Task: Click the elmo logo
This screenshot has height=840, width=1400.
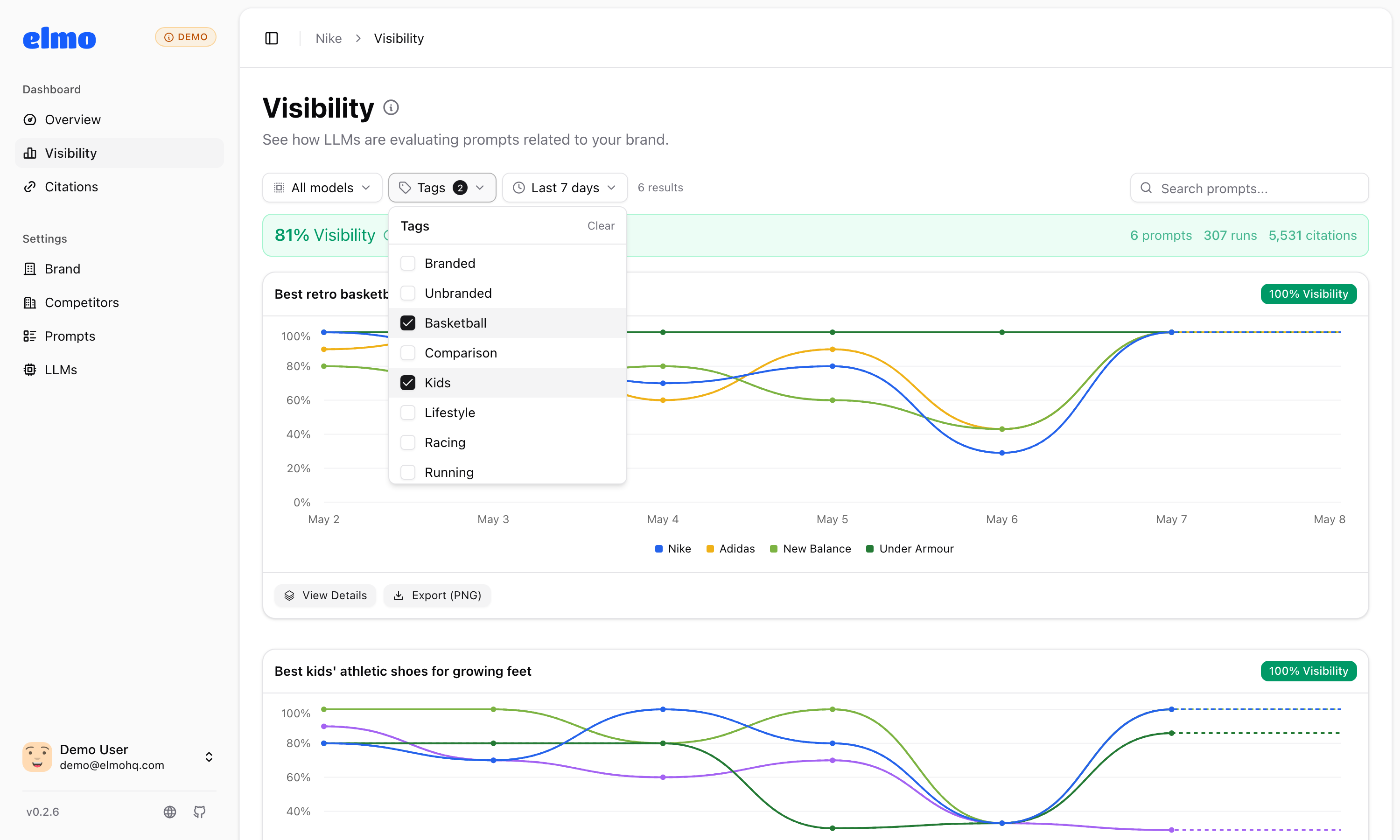Action: (59, 38)
